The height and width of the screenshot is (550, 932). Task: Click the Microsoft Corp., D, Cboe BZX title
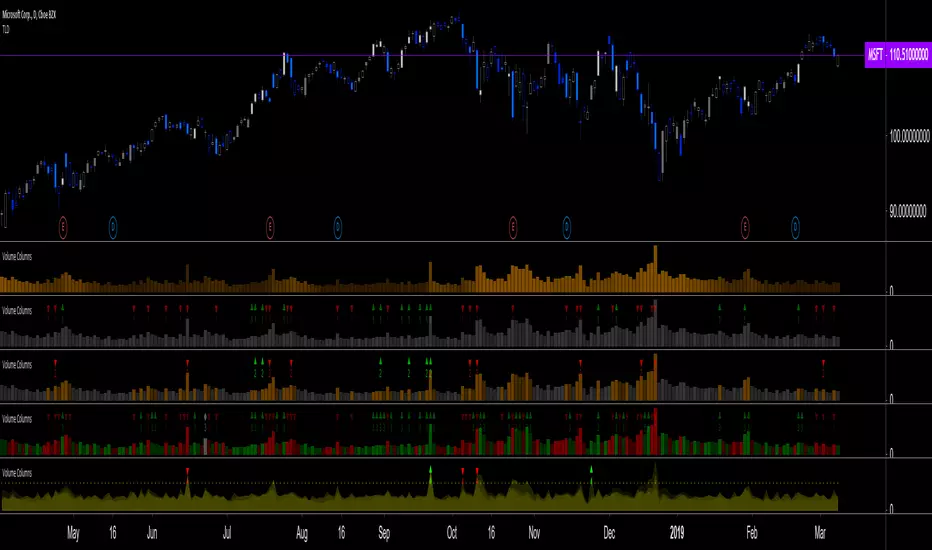pos(29,15)
